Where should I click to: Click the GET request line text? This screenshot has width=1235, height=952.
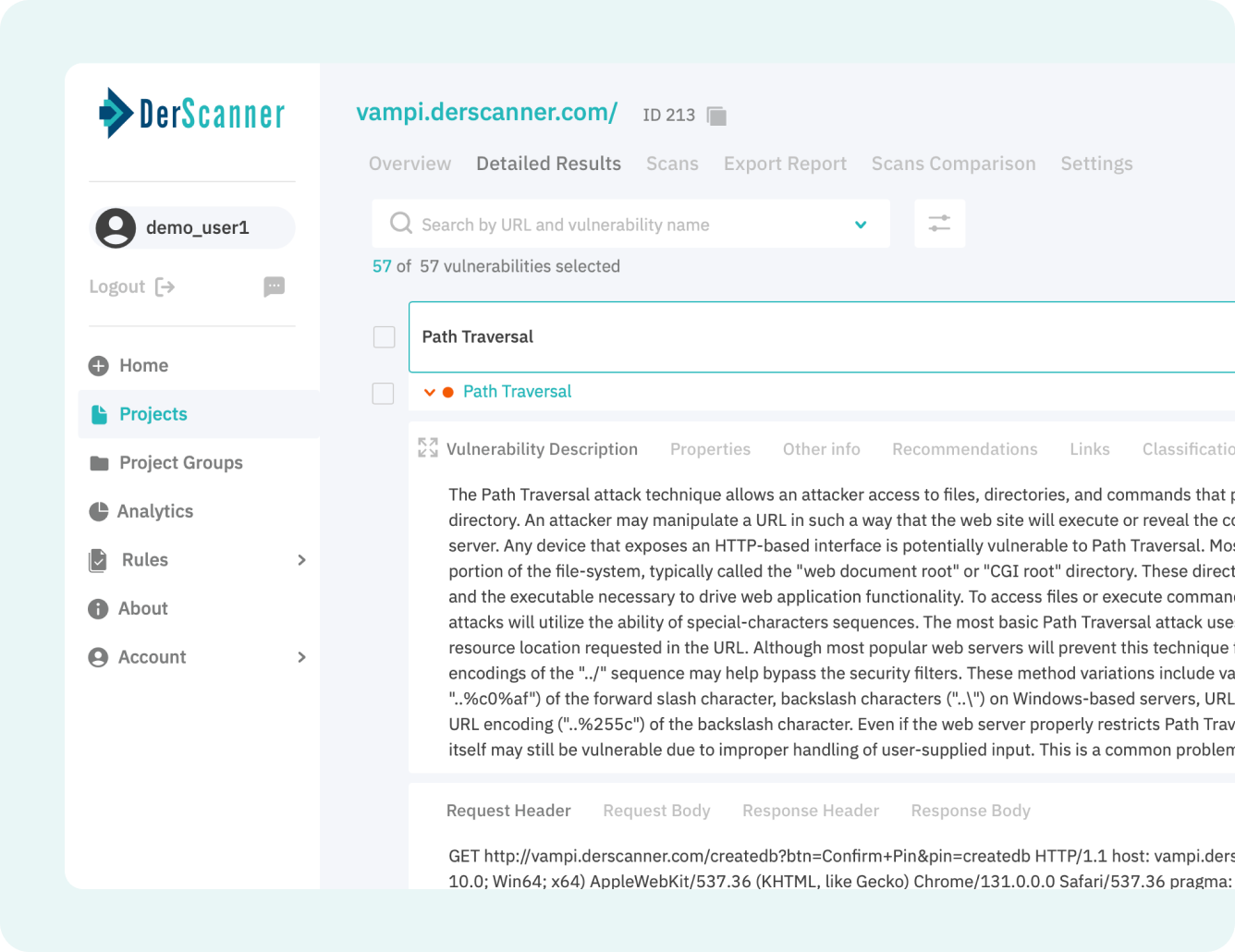pos(841,856)
